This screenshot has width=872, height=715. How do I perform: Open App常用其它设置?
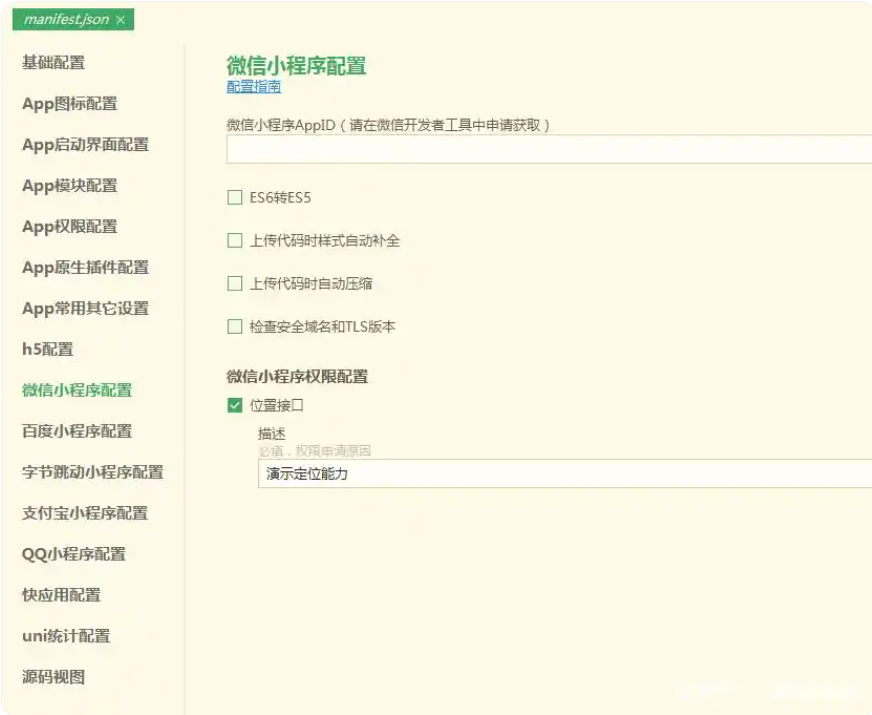pyautogui.click(x=86, y=308)
